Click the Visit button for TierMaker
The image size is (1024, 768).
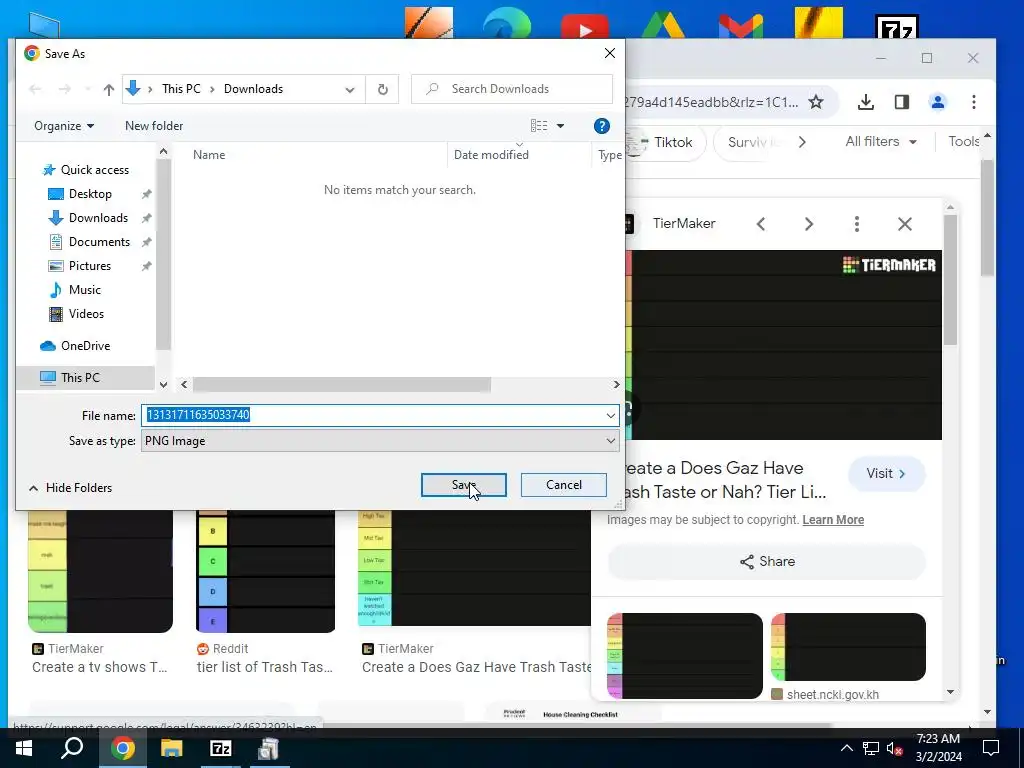pyautogui.click(x=886, y=473)
